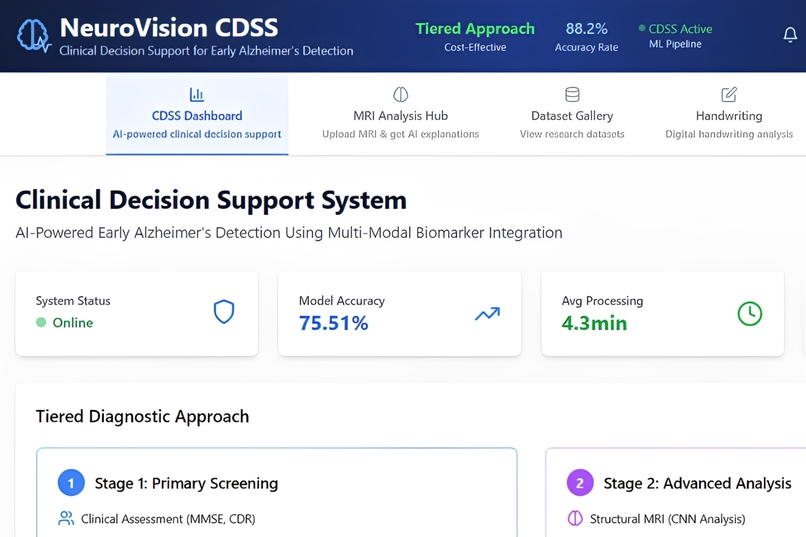
Task: Open the Dataset Gallery tab
Action: [x=572, y=114]
